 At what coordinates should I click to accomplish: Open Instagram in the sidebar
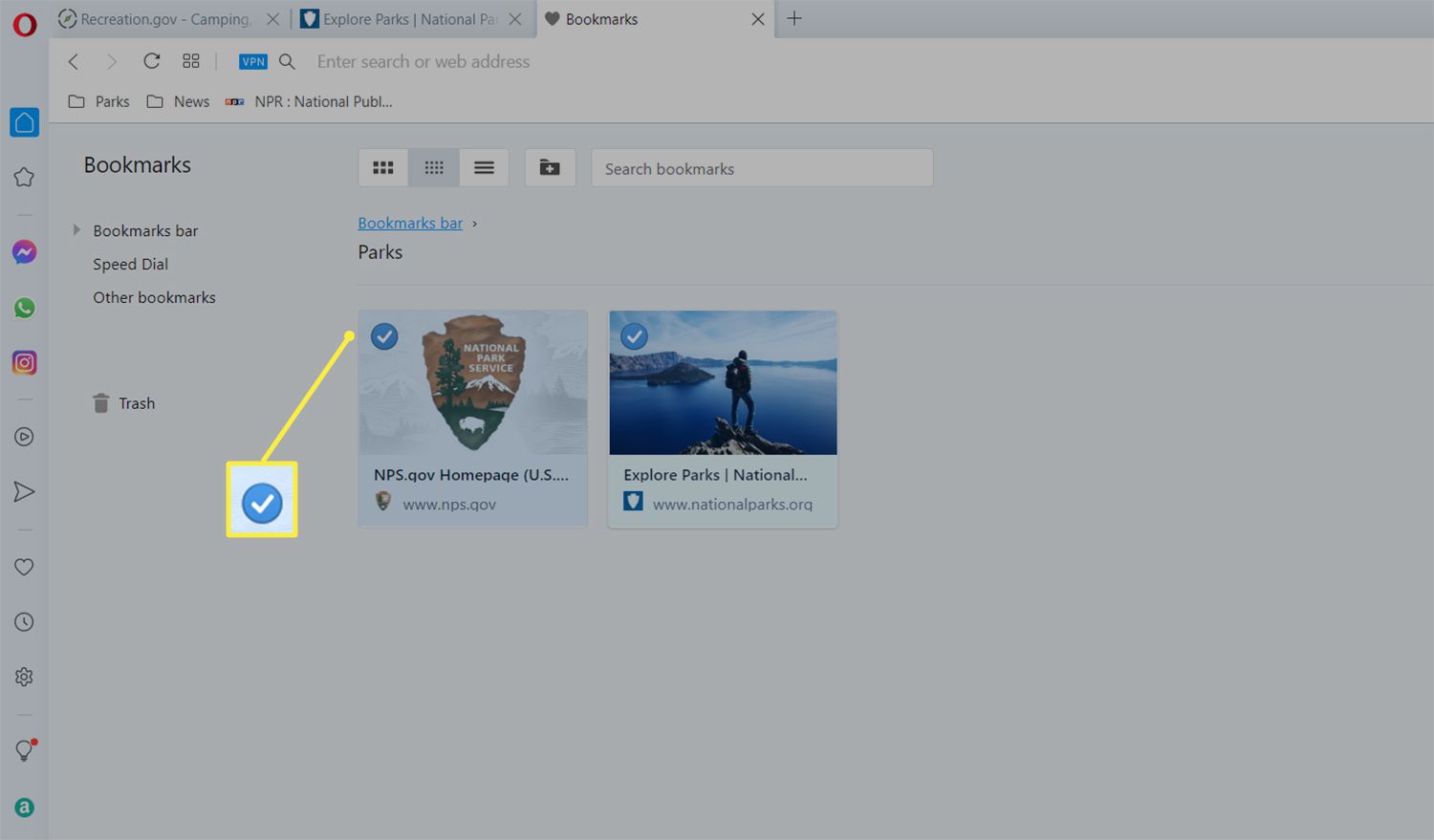(x=24, y=363)
